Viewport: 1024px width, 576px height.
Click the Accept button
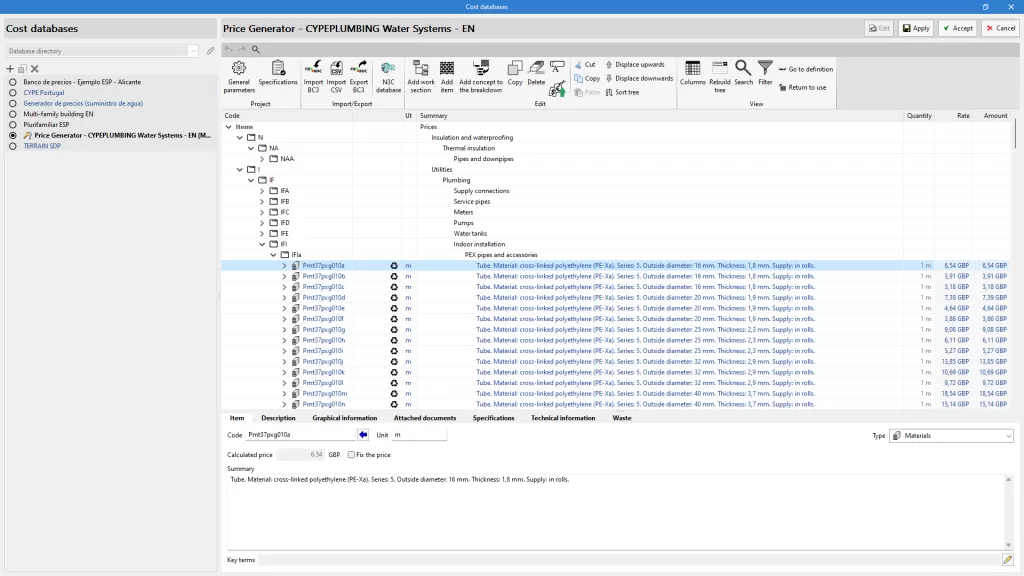(x=958, y=28)
